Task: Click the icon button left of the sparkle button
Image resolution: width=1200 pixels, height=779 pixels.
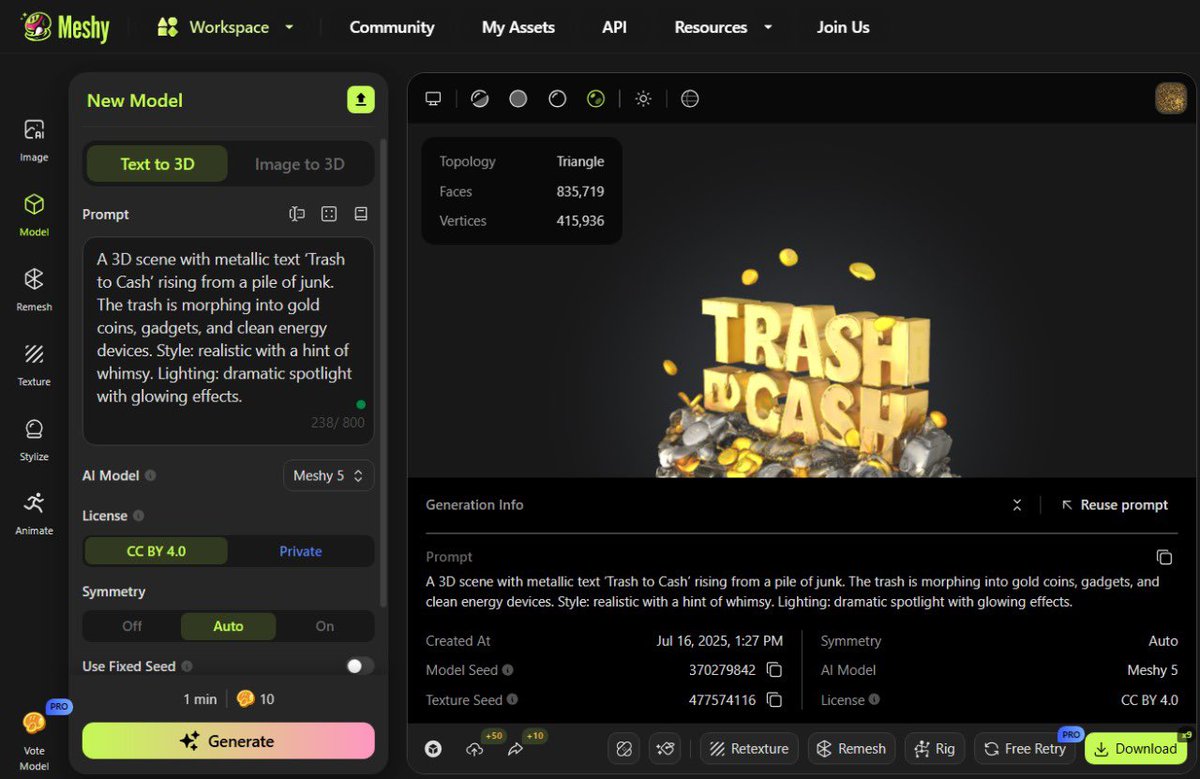Action: point(624,748)
